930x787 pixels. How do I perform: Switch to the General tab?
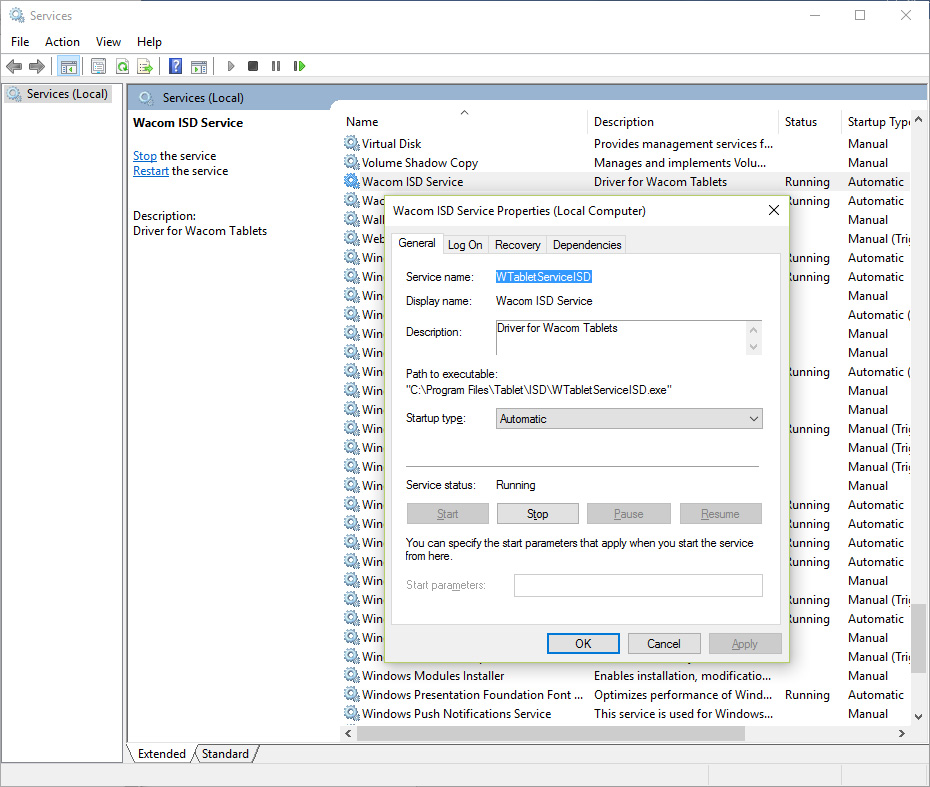click(417, 243)
